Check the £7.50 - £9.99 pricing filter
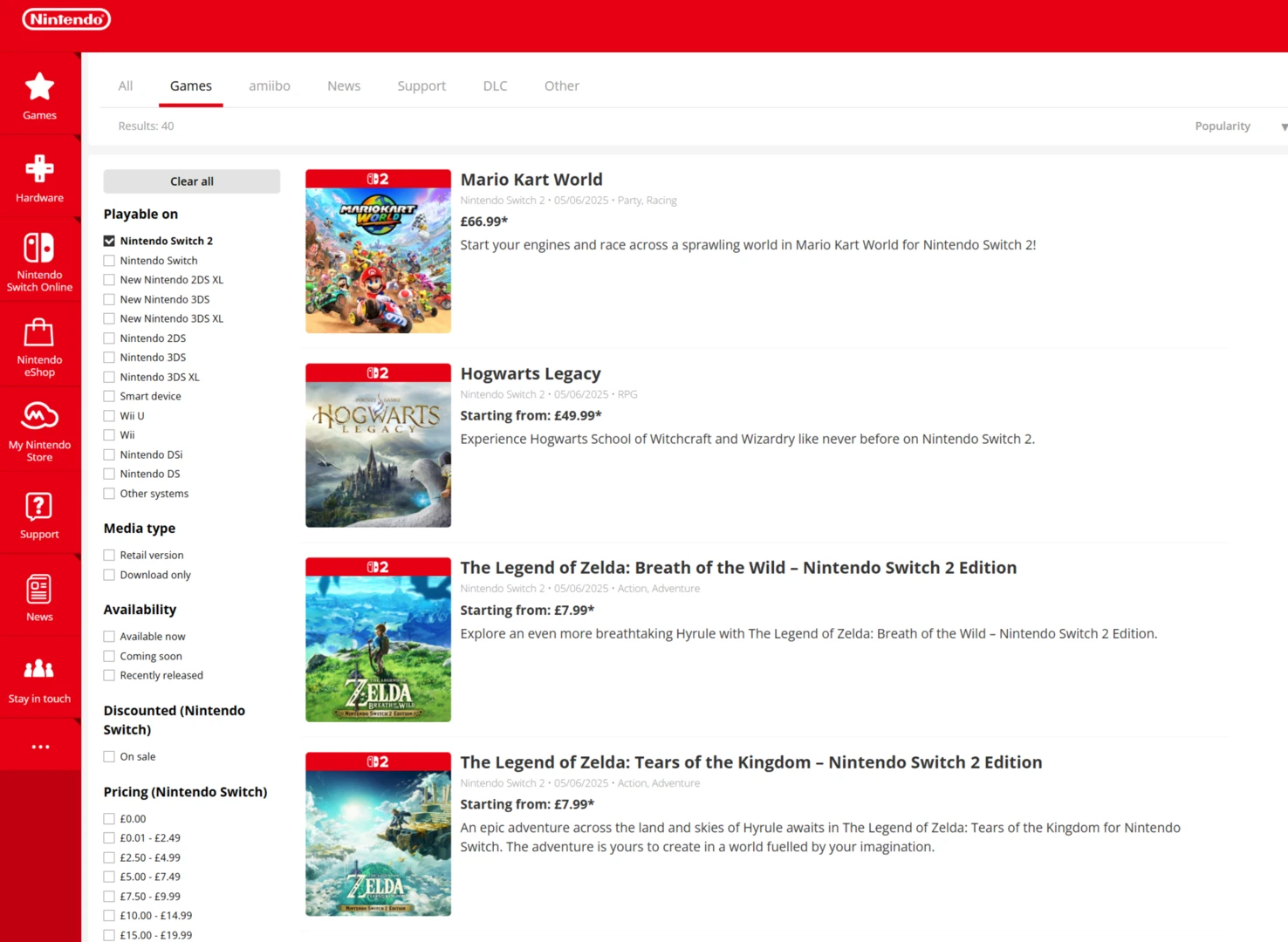Image resolution: width=1288 pixels, height=942 pixels. pos(109,897)
